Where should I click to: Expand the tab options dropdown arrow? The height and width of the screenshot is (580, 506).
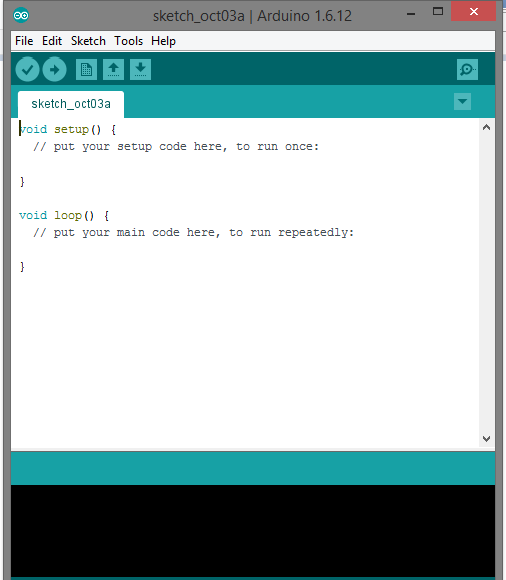[x=462, y=101]
